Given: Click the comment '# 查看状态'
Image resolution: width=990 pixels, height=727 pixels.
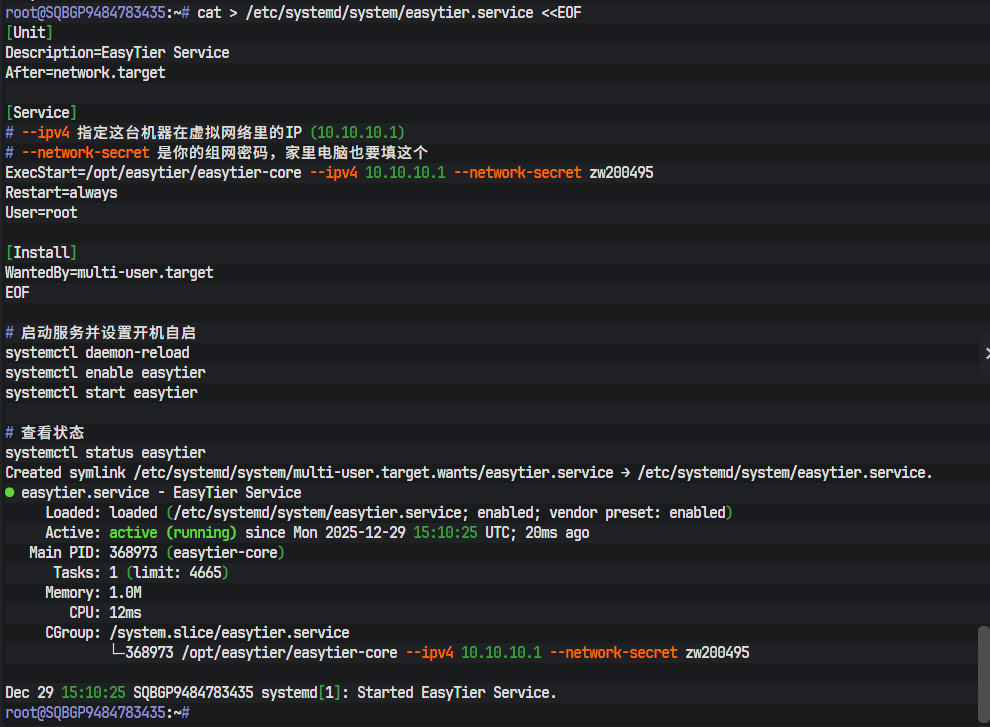Looking at the screenshot, I should coord(45,433).
